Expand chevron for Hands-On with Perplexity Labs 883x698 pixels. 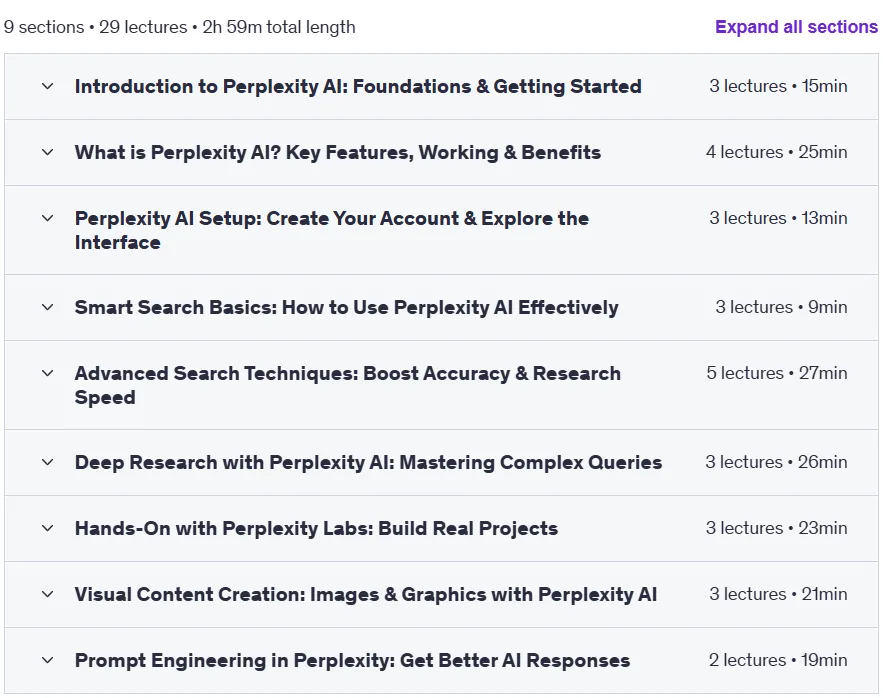coord(48,528)
